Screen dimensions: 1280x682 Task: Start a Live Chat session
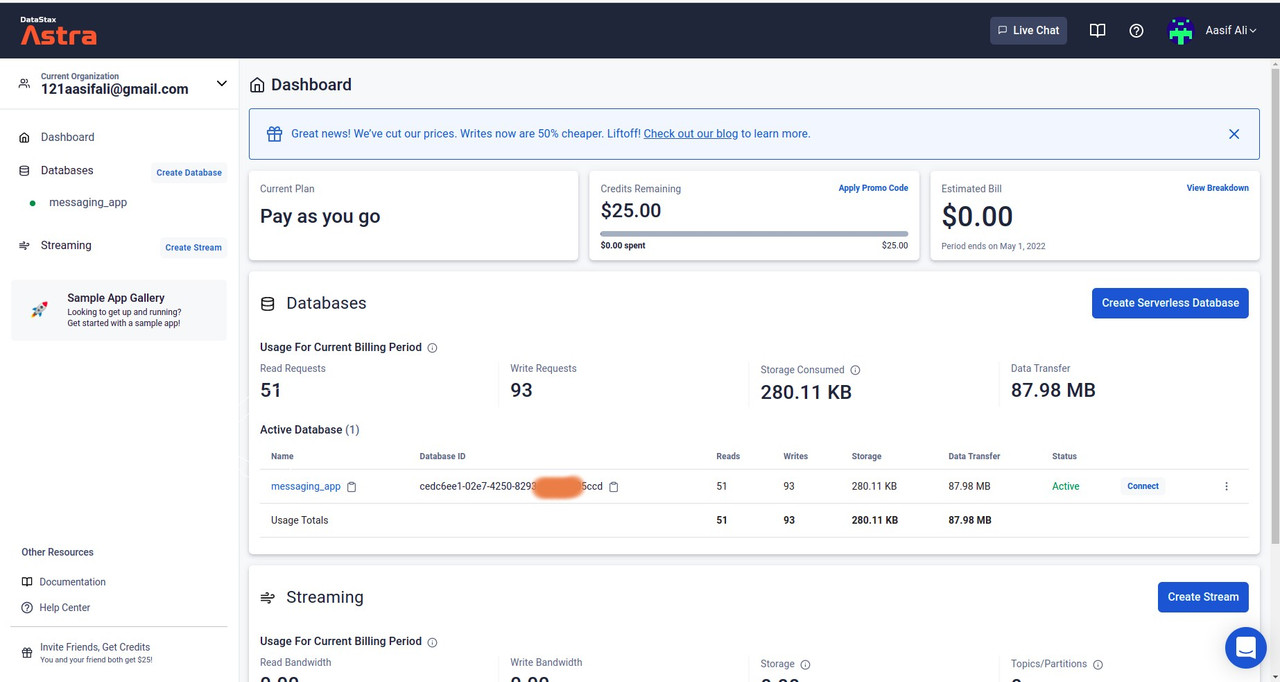click(1028, 31)
